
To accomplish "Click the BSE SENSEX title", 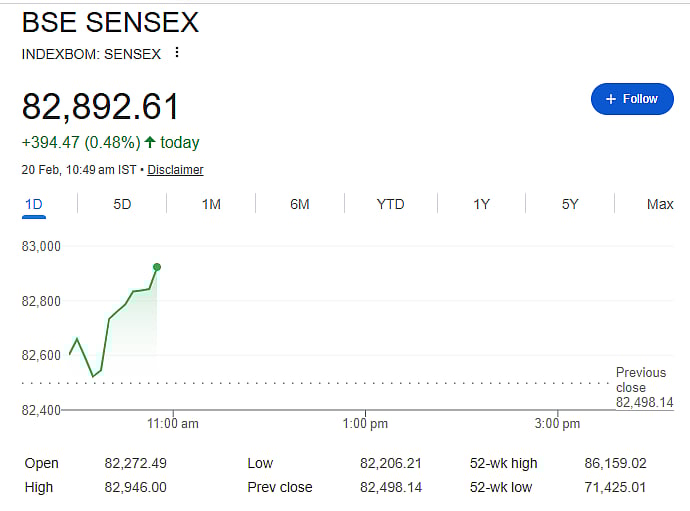I will coord(110,22).
